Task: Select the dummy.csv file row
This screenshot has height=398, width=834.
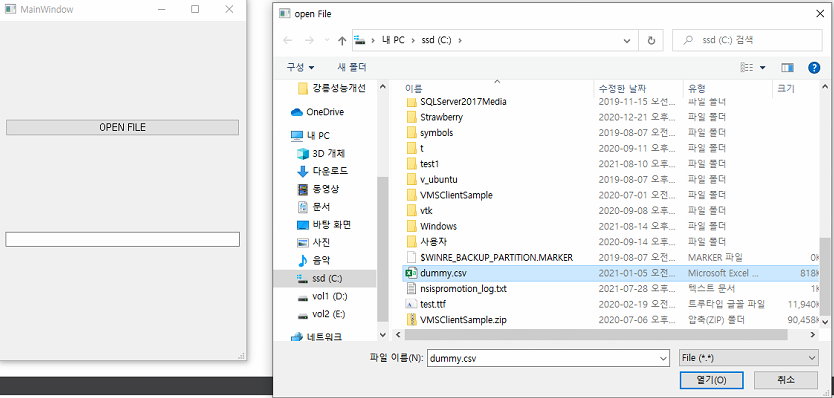Action: point(611,273)
